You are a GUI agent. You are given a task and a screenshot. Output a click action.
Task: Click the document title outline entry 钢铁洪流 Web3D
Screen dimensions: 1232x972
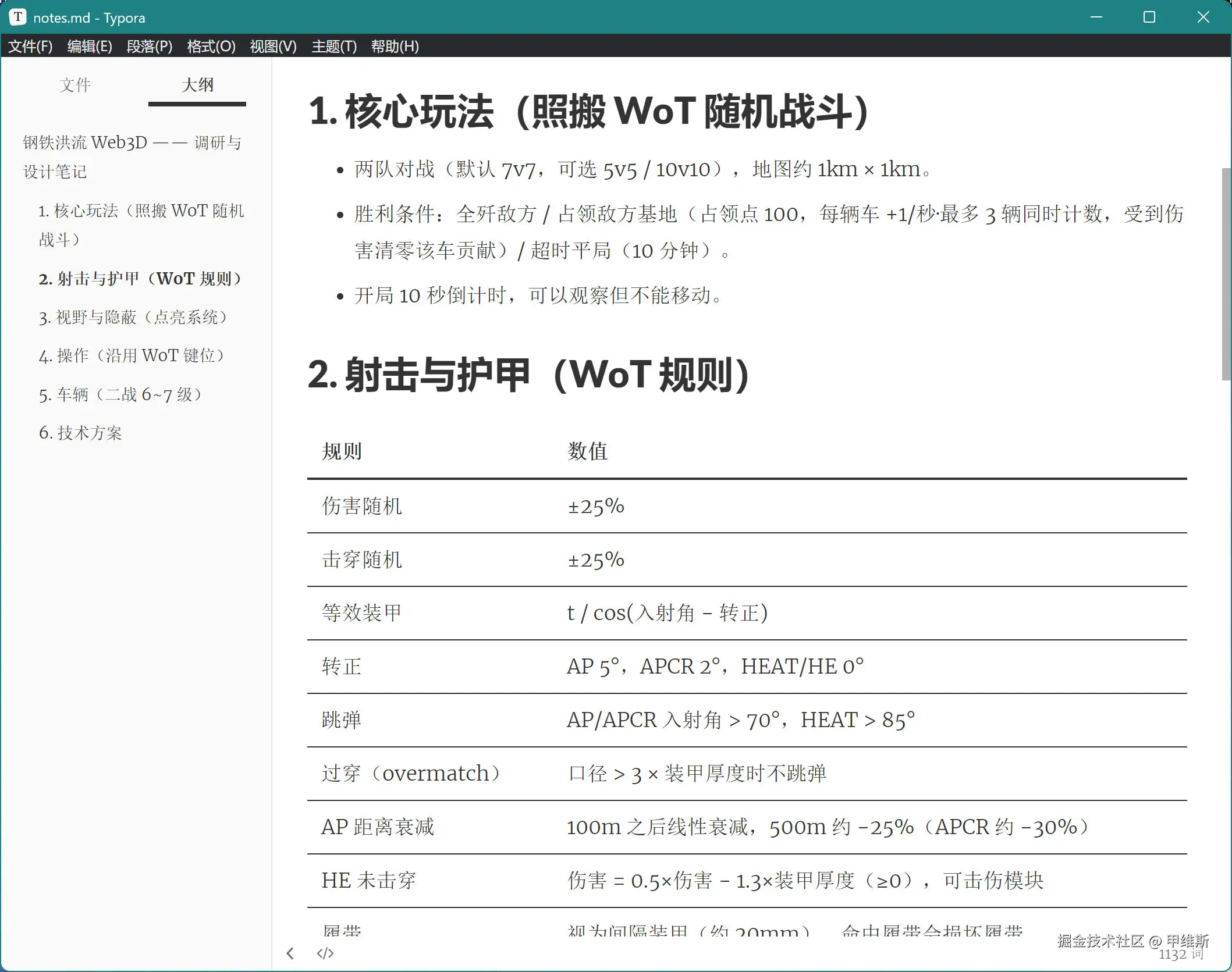(x=132, y=157)
